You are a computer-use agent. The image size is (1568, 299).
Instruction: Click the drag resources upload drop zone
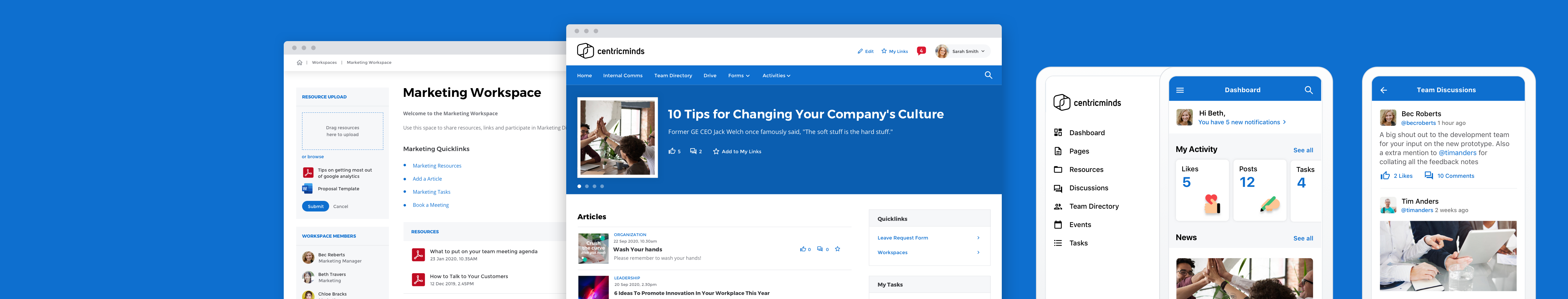[343, 131]
